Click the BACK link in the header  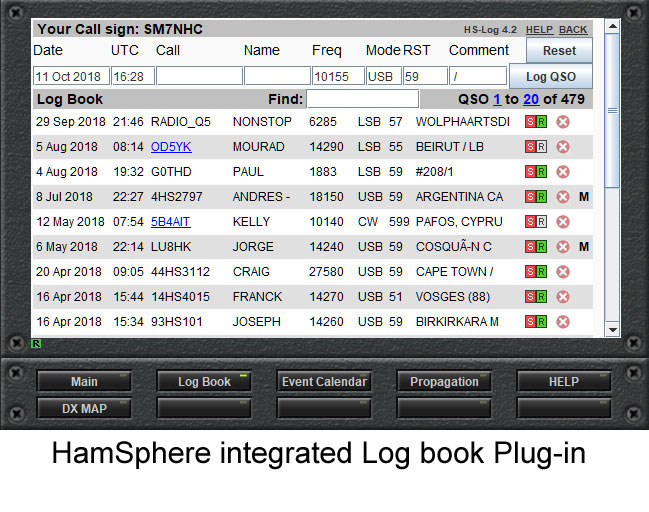tap(573, 30)
